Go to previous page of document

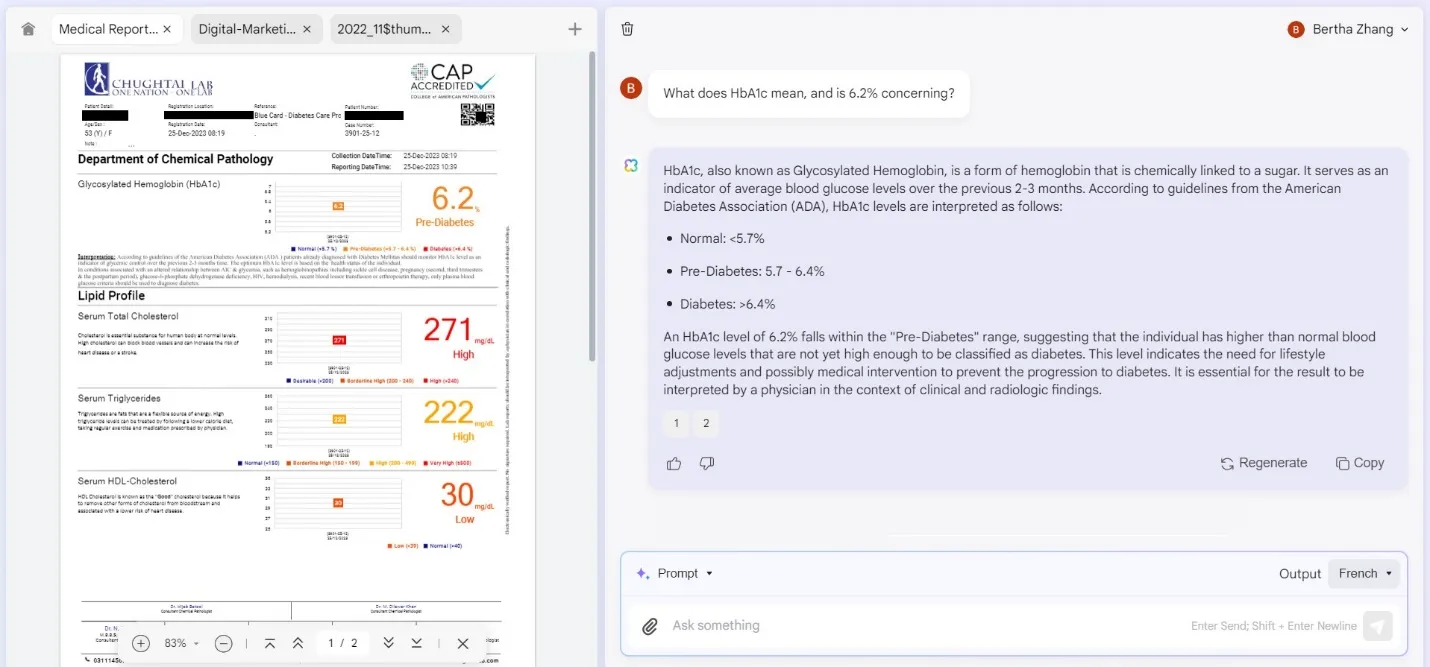pyautogui.click(x=298, y=643)
